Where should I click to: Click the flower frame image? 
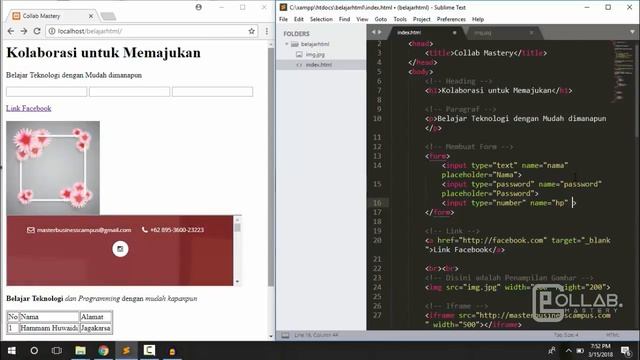coord(53,168)
